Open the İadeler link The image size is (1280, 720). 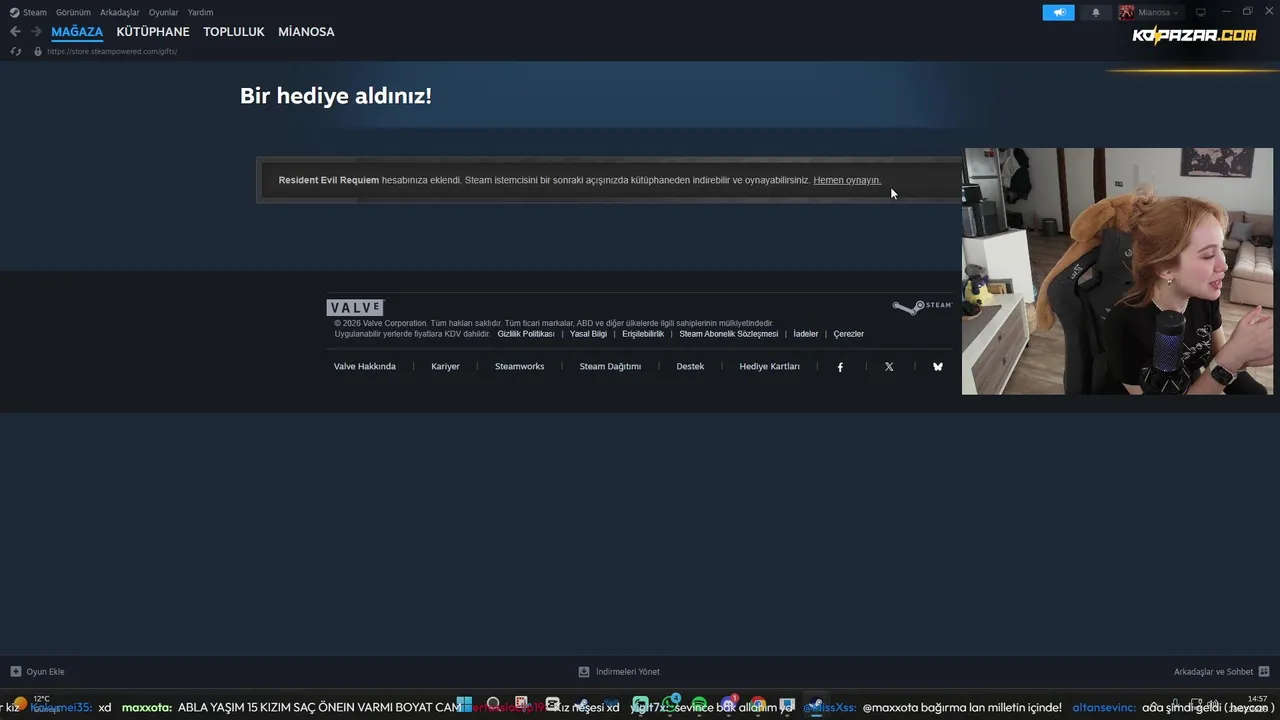[806, 334]
